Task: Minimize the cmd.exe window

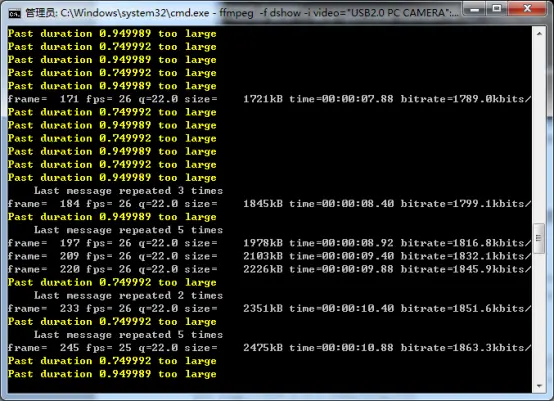Action: click(x=475, y=9)
